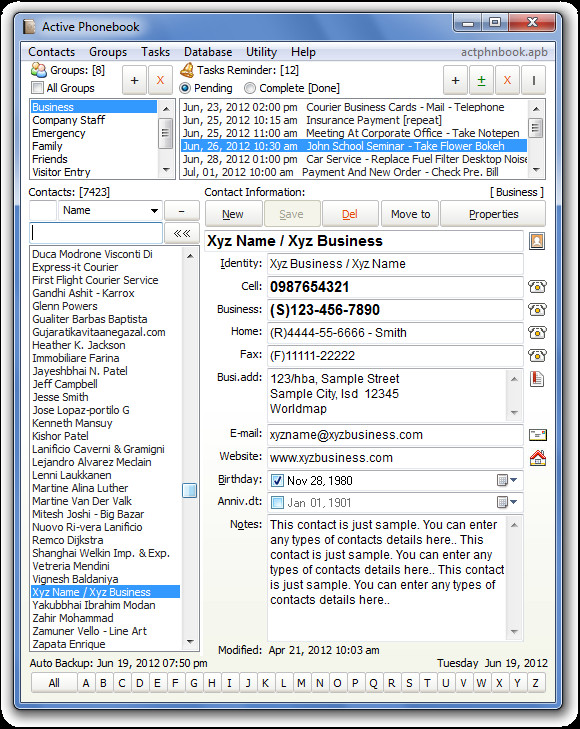Click the contact search input field
The width and height of the screenshot is (580, 729).
click(x=96, y=233)
